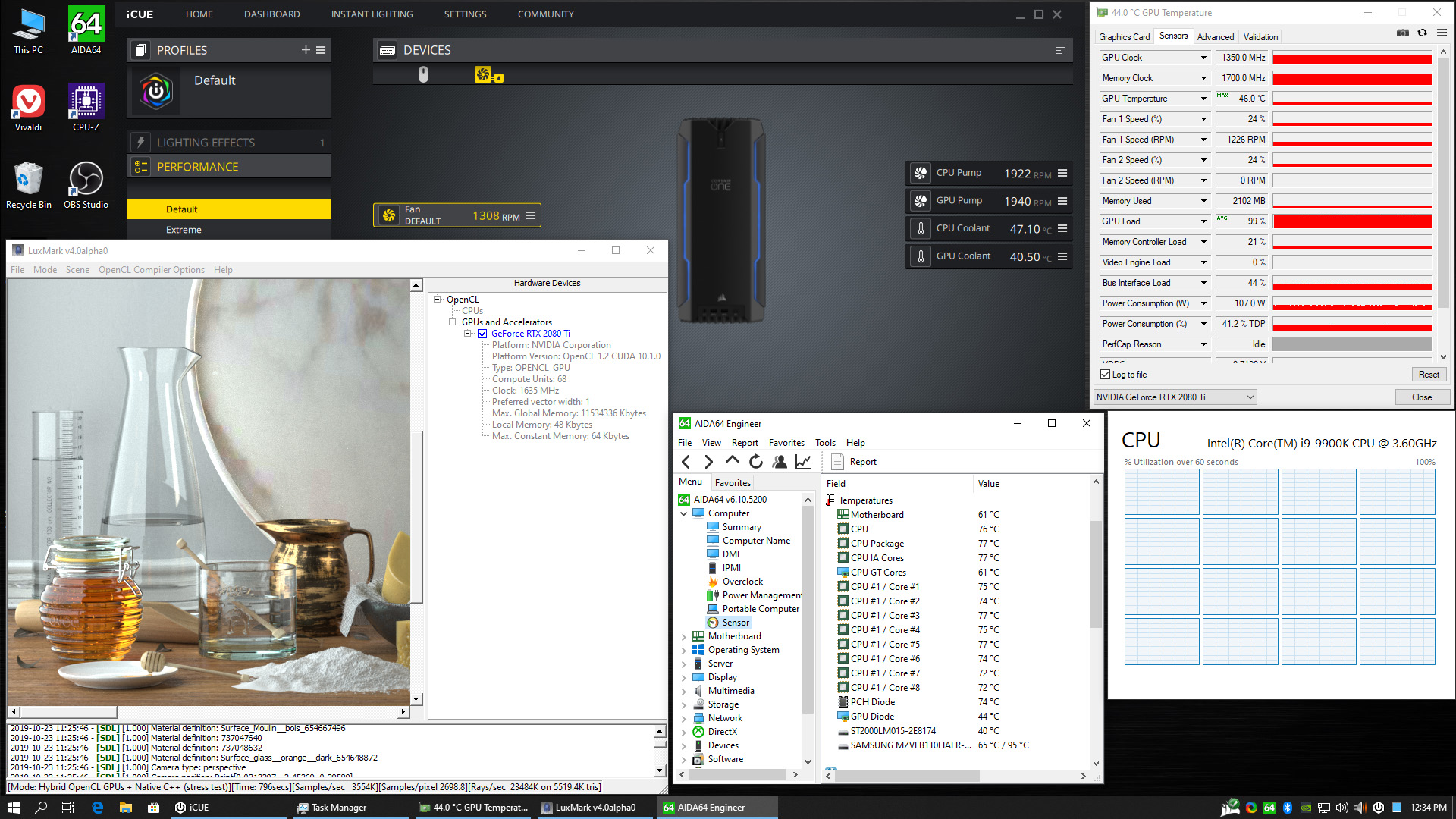Open the GPU Temperature sensor dropdown
The width and height of the screenshot is (1456, 819).
pos(1203,99)
